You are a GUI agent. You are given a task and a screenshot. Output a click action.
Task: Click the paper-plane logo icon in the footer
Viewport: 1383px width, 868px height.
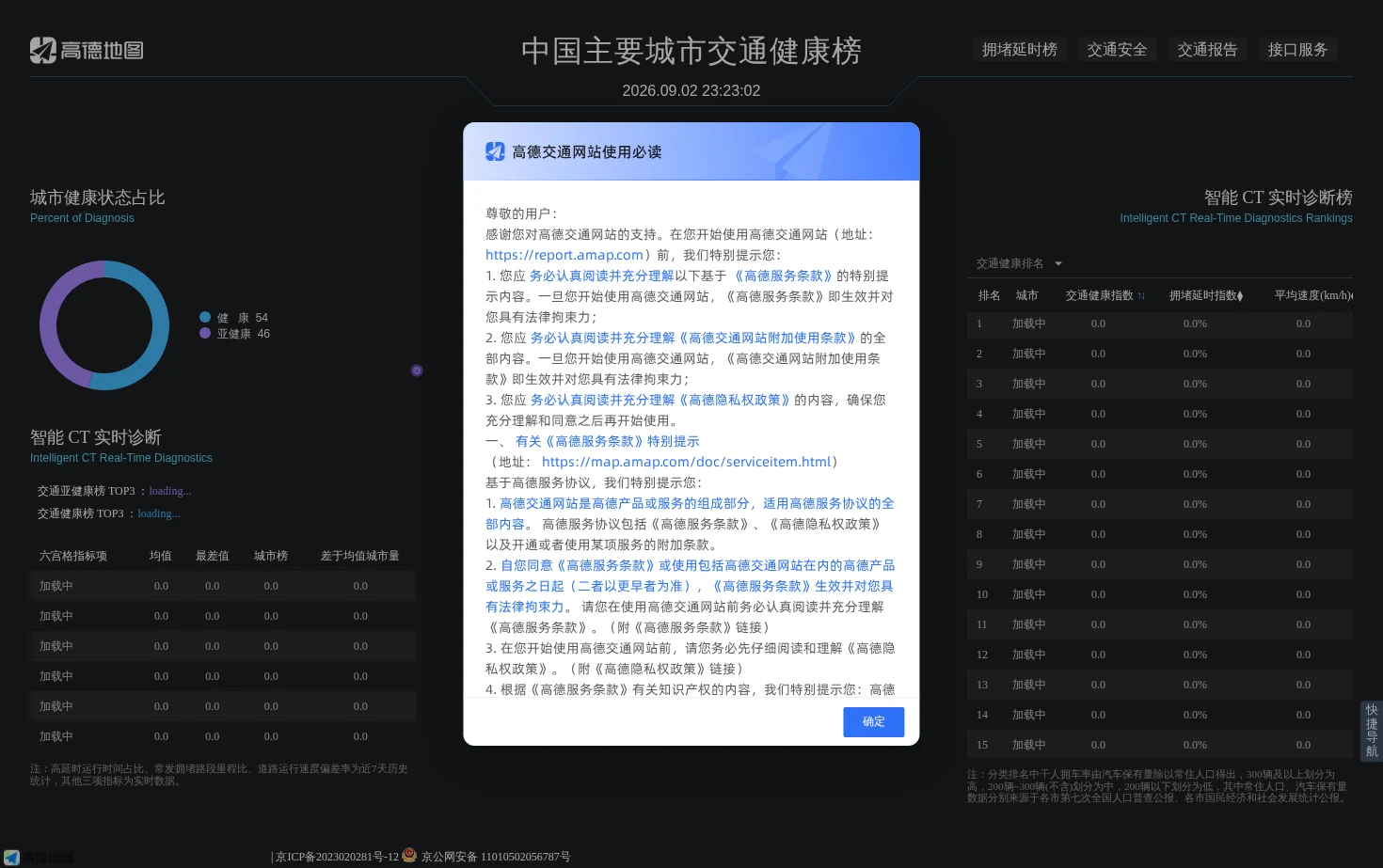tap(11, 858)
